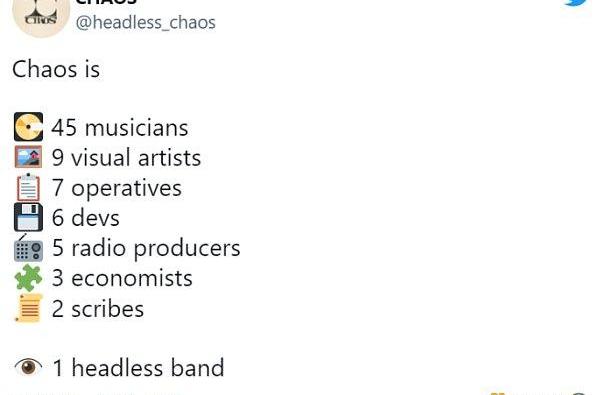This screenshot has width=600, height=395.
Task: Click the floppy disk emoji
Action: pyautogui.click(x=28, y=217)
